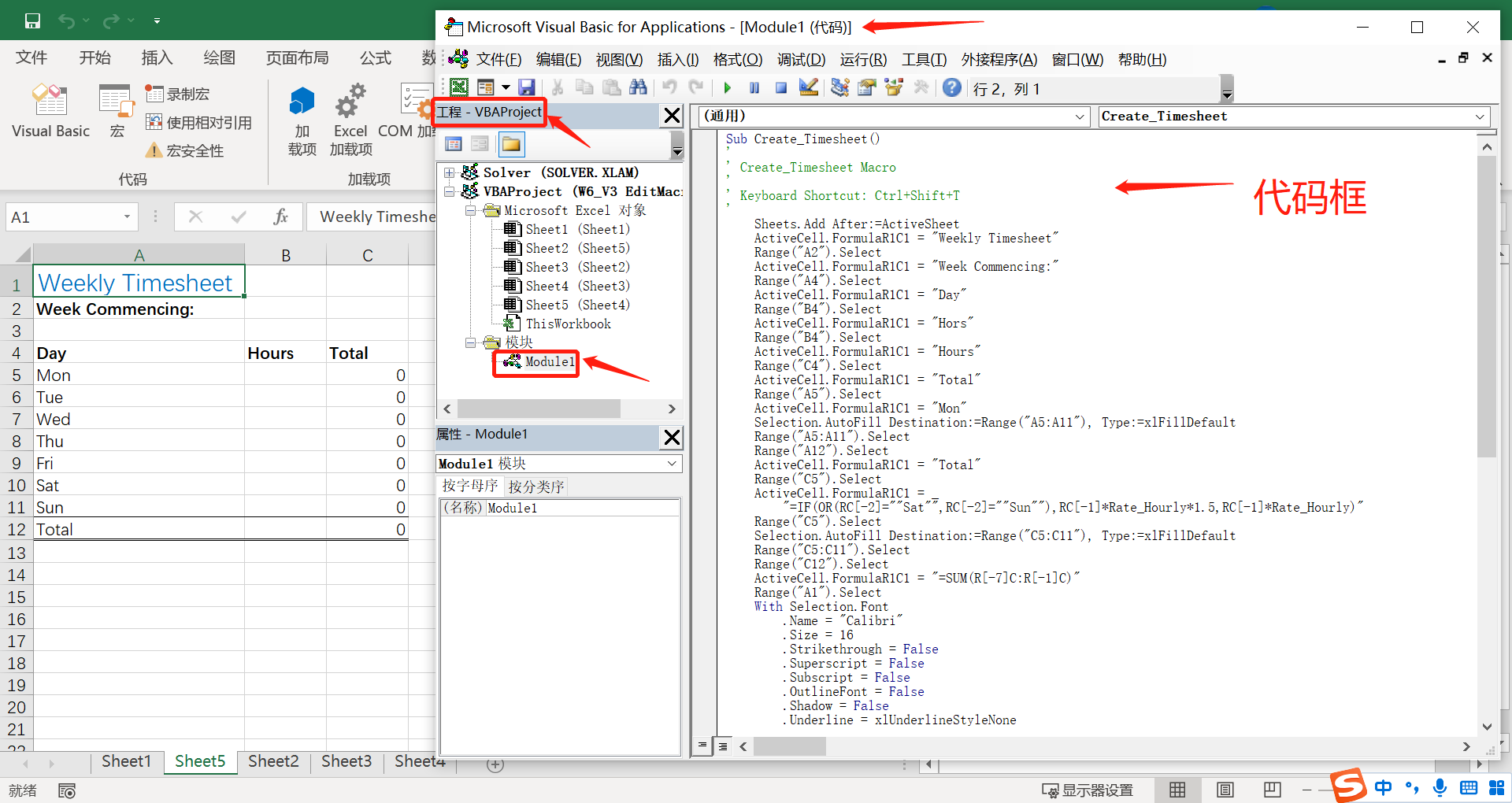The width and height of the screenshot is (1512, 803).
Task: Click View Code icon in project pane
Action: click(x=454, y=144)
